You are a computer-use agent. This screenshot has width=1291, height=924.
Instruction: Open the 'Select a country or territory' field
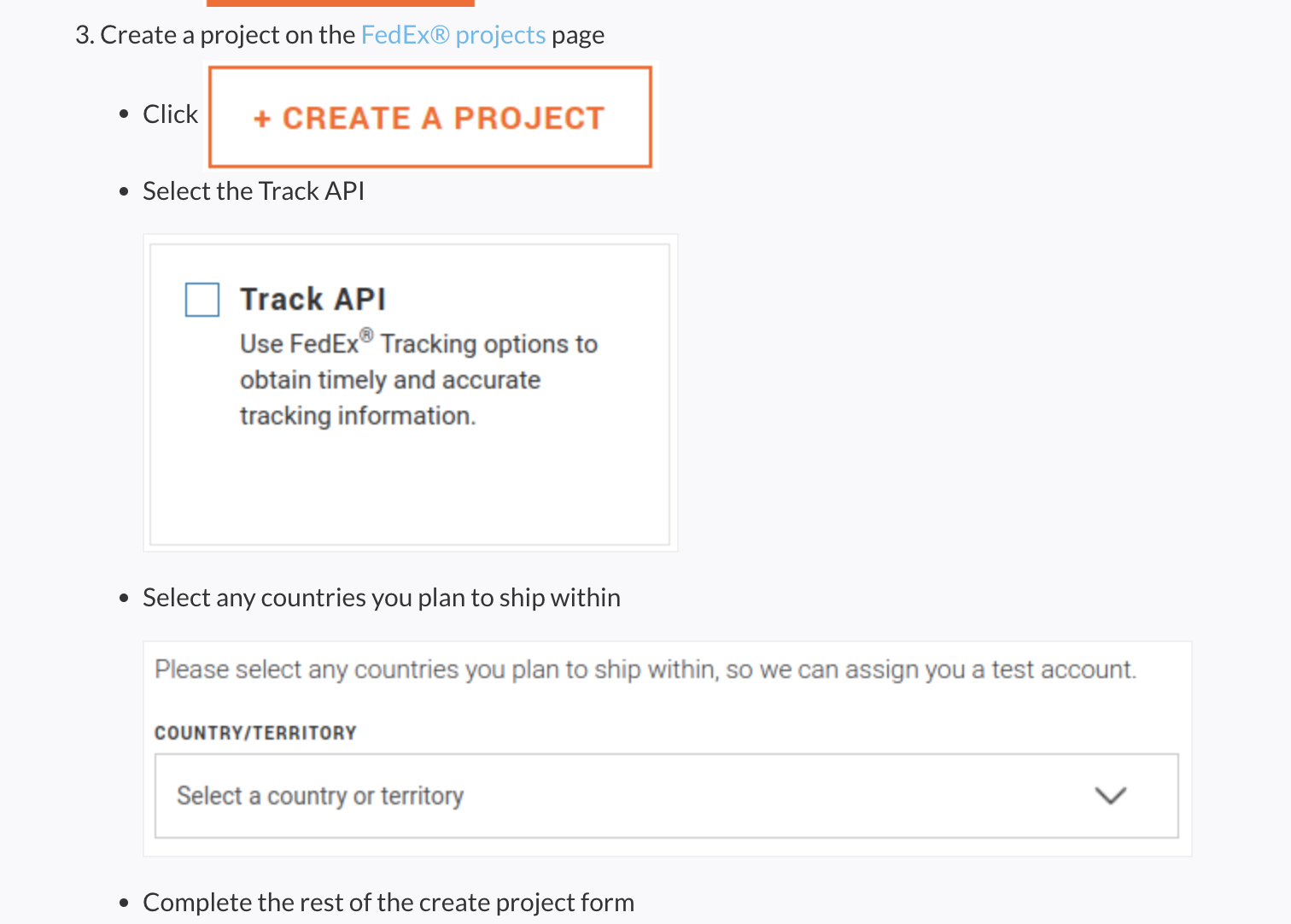(x=598, y=796)
